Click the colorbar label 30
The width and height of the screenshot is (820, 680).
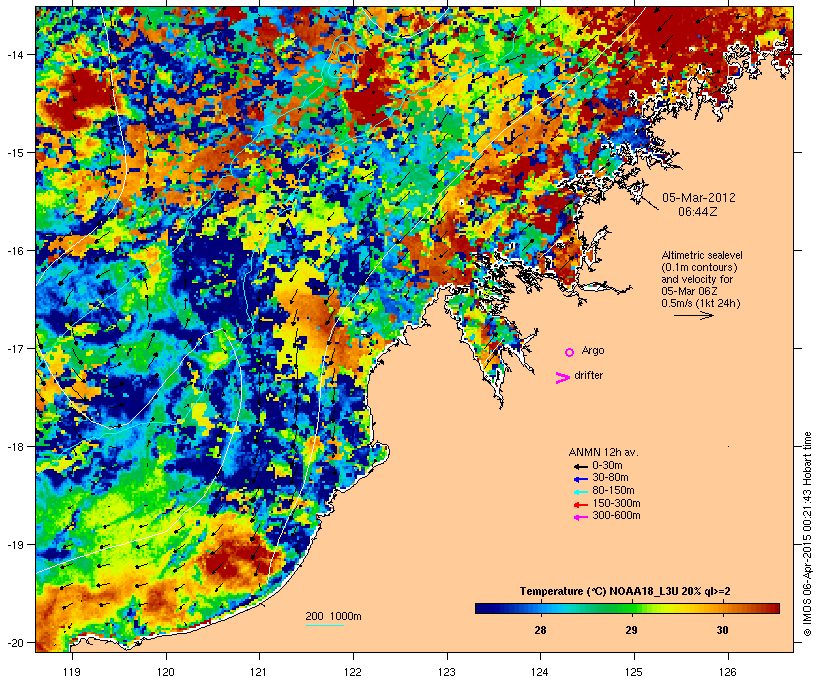coord(722,630)
